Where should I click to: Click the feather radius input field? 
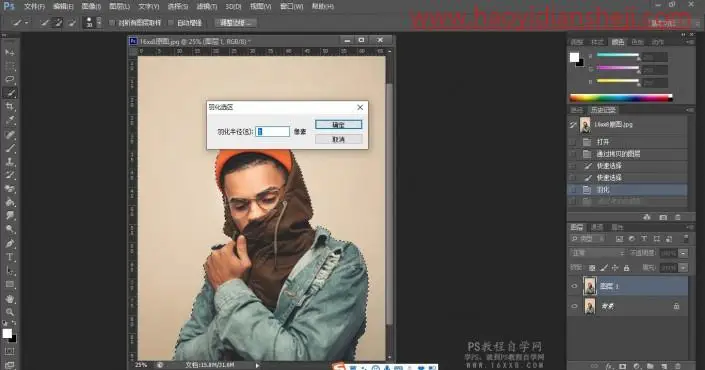(272, 131)
